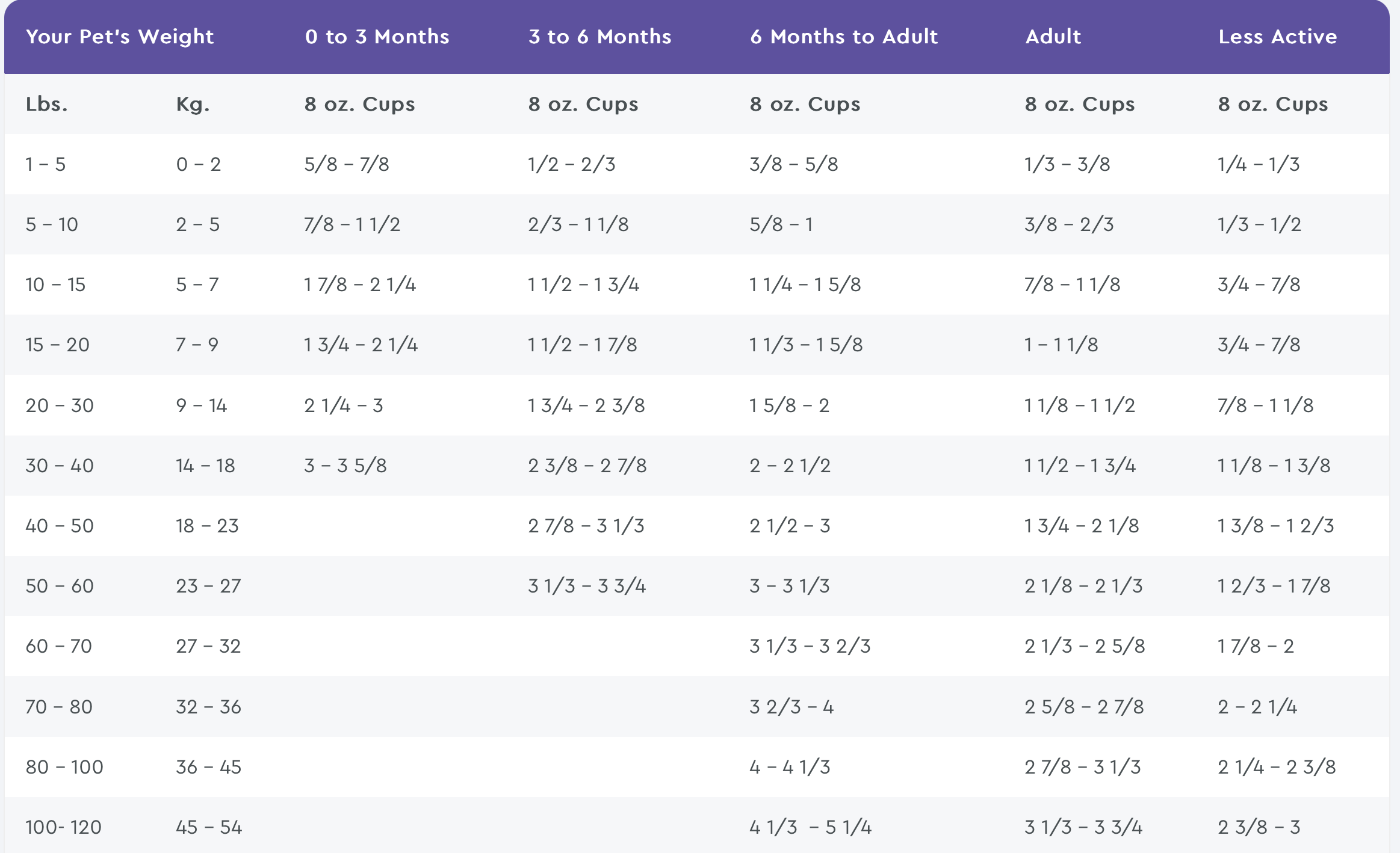Viewport: 1400px width, 853px height.
Task: Click the "Lbs." subheader label
Action: pyautogui.click(x=46, y=104)
